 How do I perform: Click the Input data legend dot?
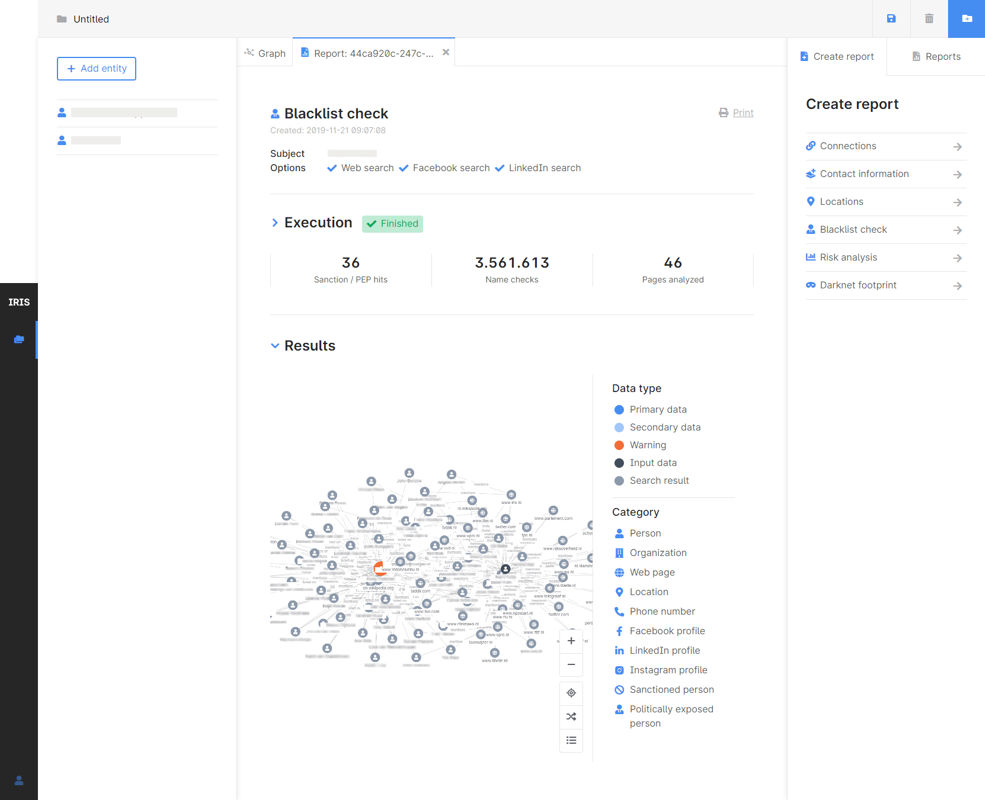pyautogui.click(x=619, y=463)
